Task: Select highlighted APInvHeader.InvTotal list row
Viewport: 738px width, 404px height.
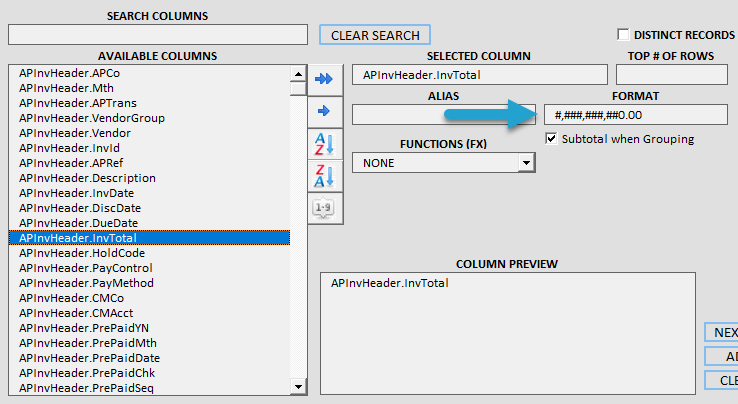Action: (150, 238)
